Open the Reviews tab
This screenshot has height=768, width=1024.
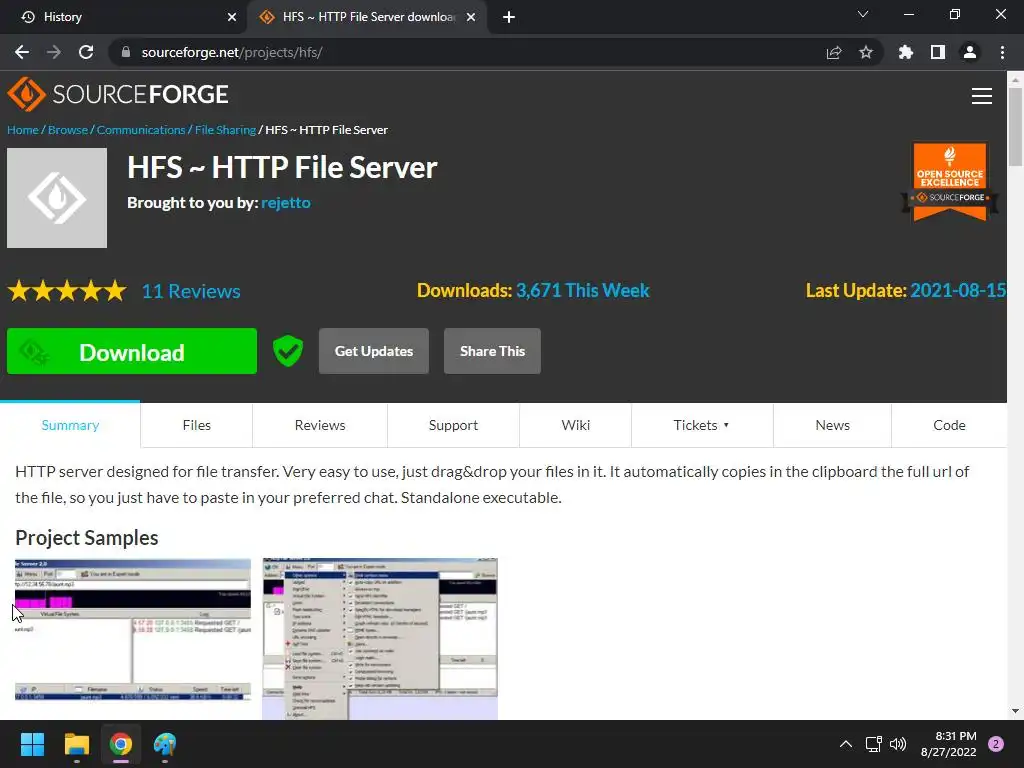click(320, 425)
